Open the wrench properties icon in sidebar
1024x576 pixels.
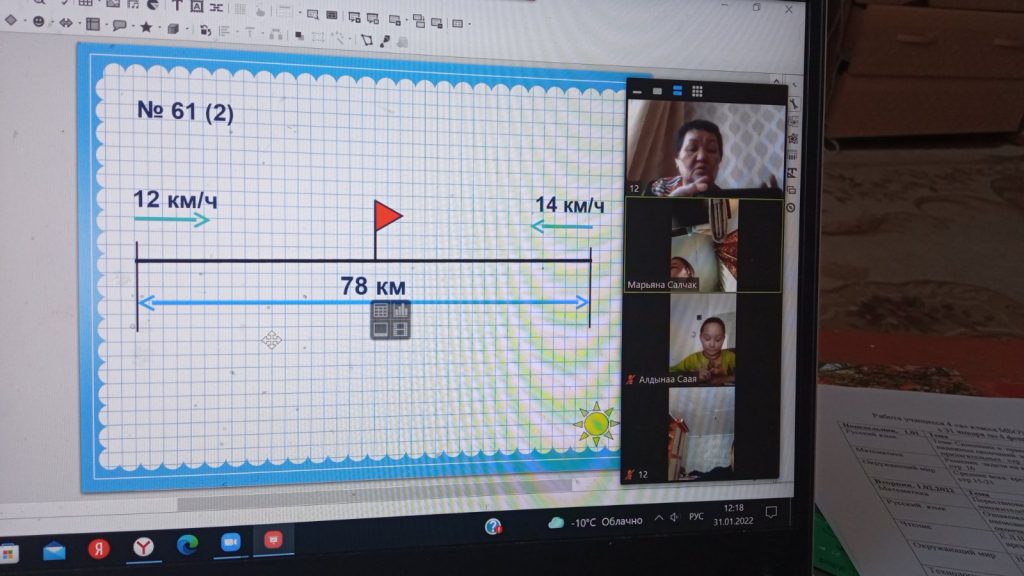point(793,104)
